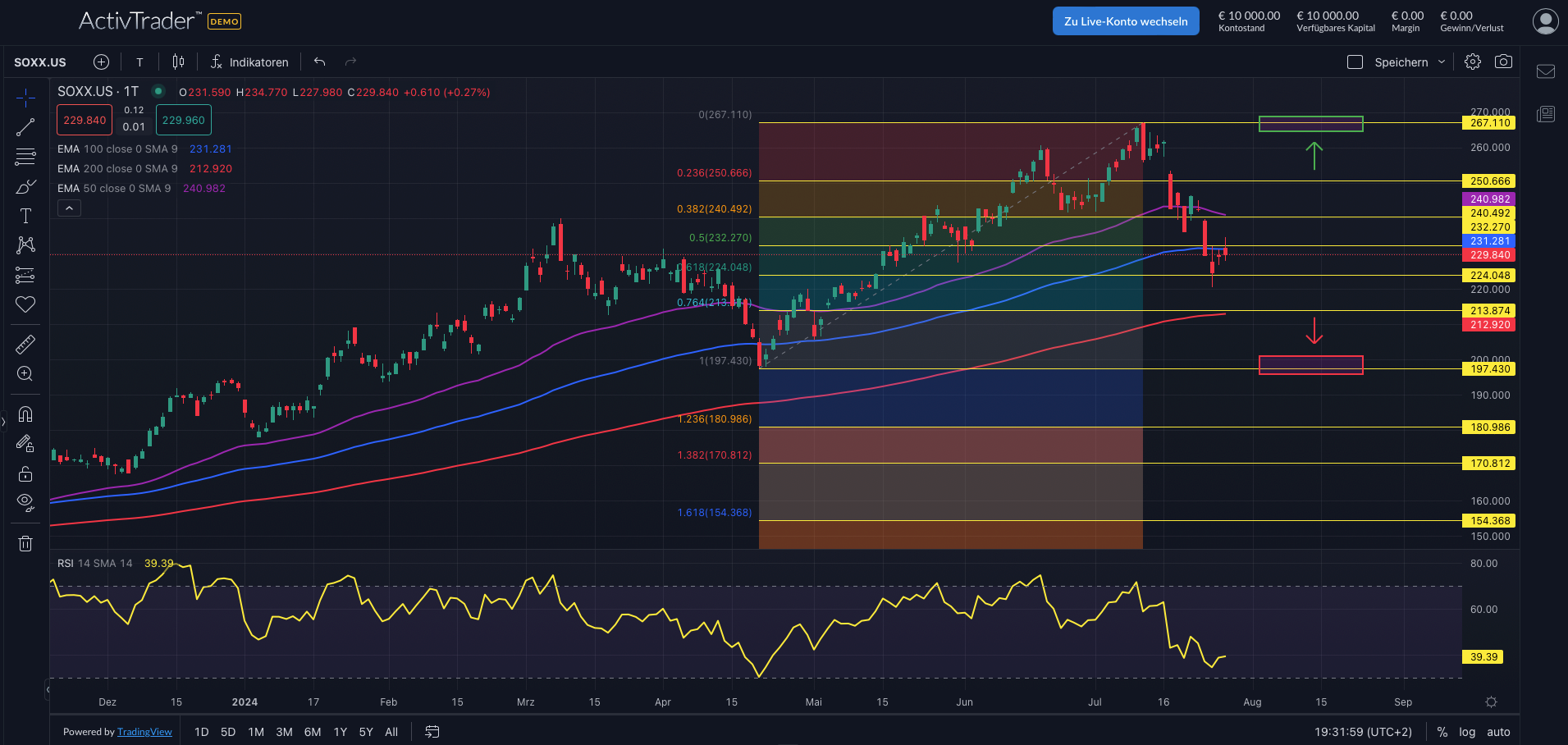Toggle the checkbox beside Speichern

click(x=1355, y=62)
